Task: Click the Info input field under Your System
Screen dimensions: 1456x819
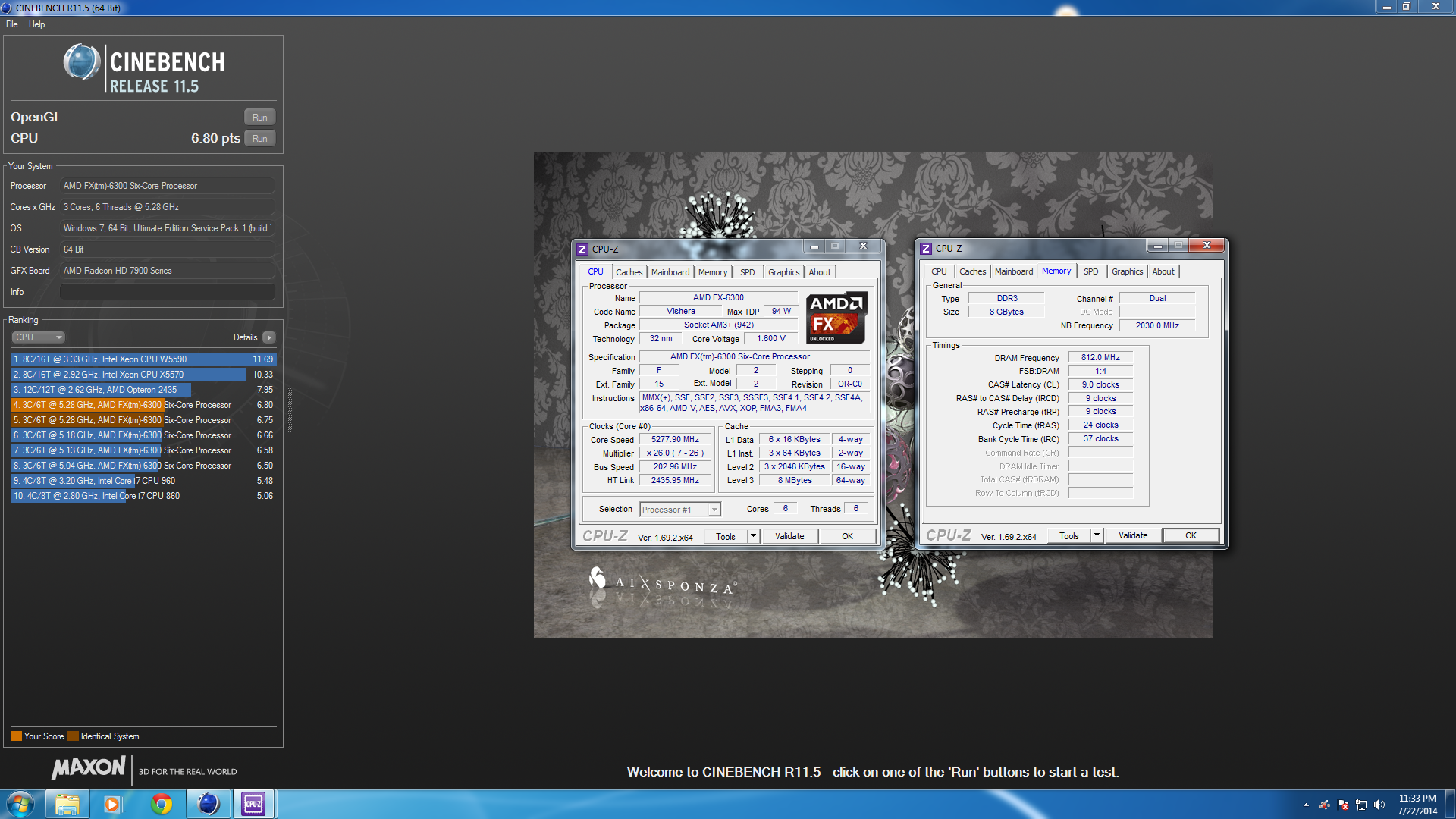Action: (167, 292)
